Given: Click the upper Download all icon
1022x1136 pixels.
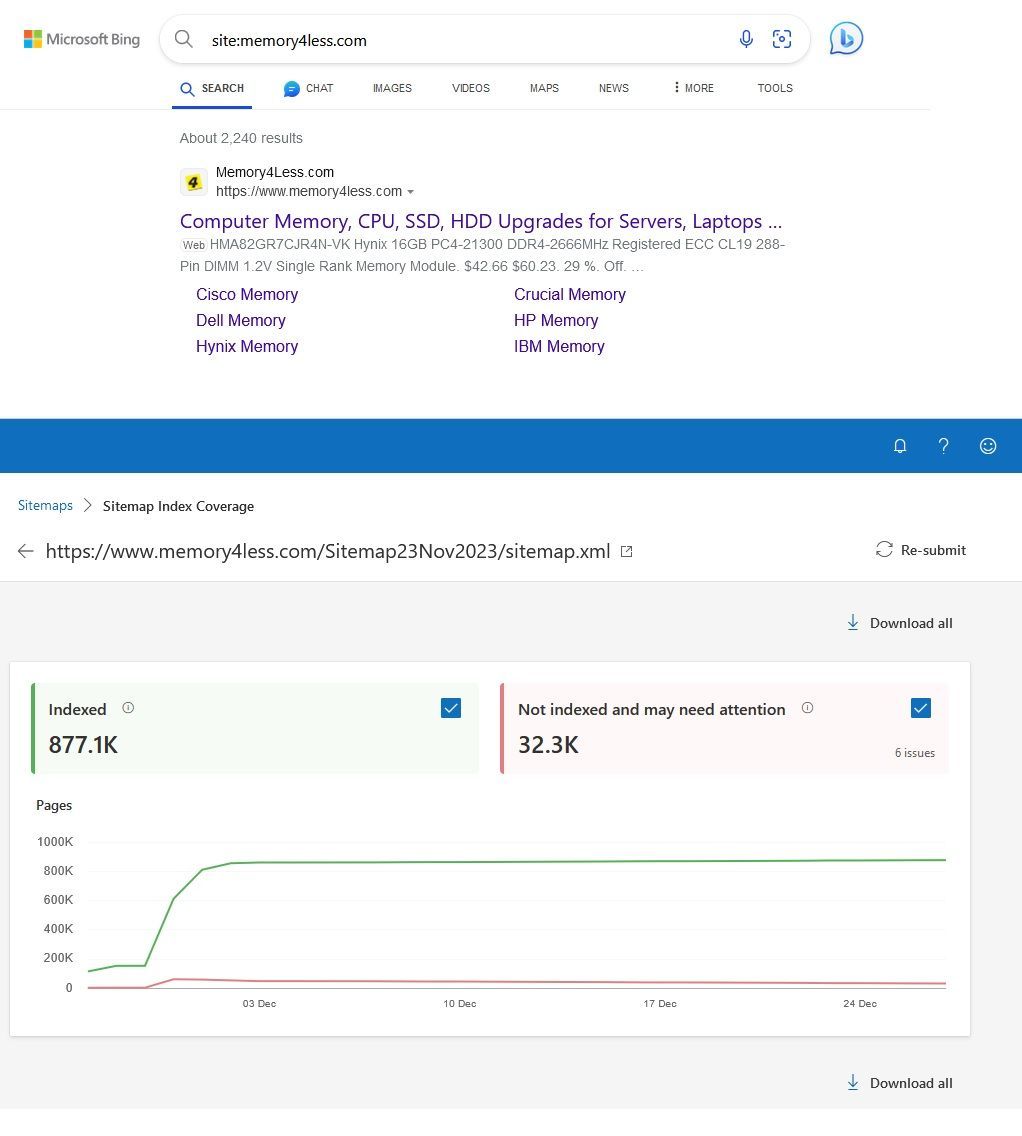Looking at the screenshot, I should click(x=853, y=622).
